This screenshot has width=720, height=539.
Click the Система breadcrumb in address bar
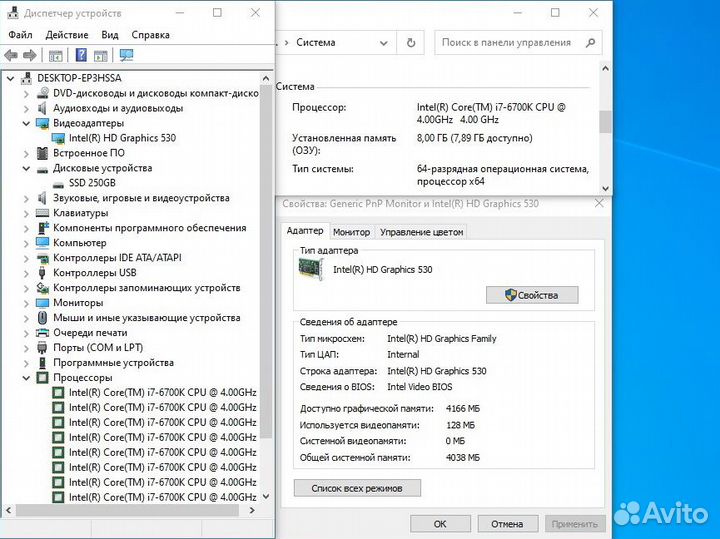tap(316, 43)
